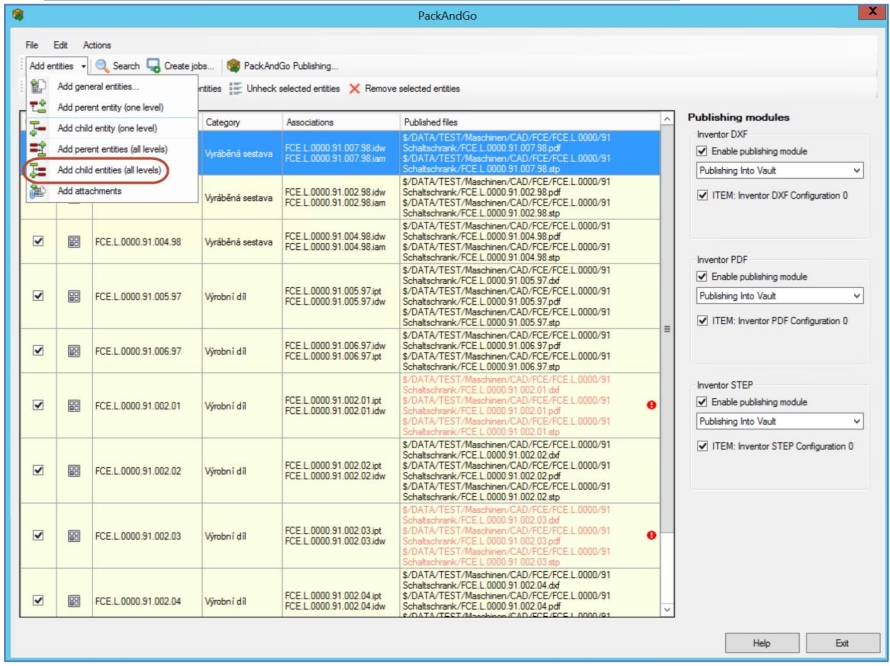Screen dimensions: 890x666
Task: Click the Add attachments icon in dropdown menu
Action: click(x=38, y=191)
